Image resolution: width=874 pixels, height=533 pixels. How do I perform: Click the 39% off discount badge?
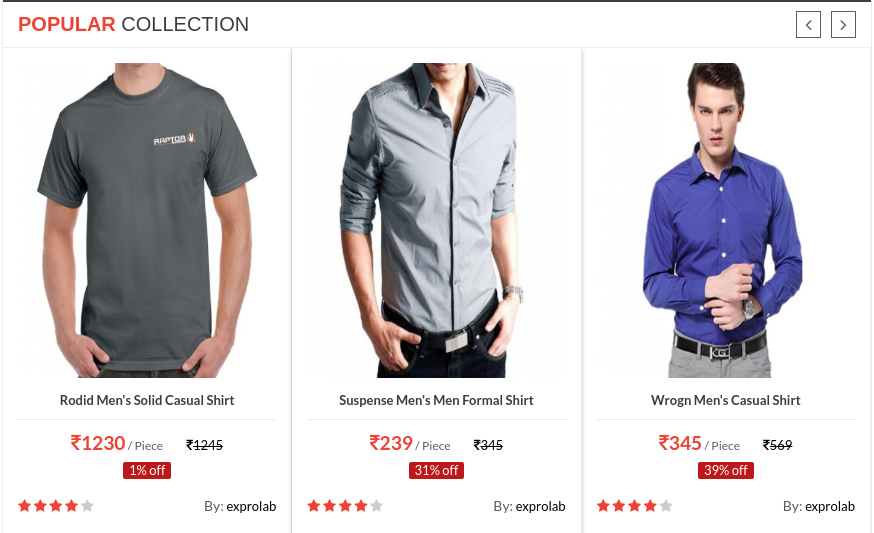pos(726,471)
